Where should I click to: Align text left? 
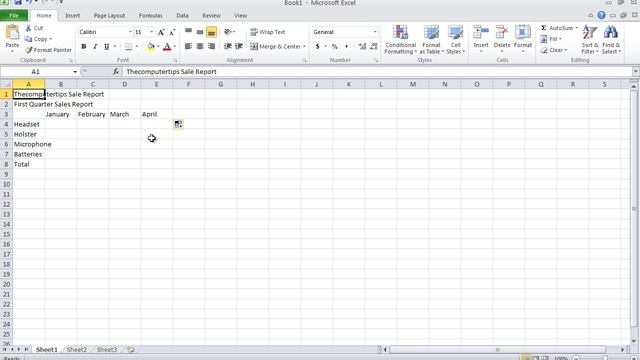coord(188,47)
